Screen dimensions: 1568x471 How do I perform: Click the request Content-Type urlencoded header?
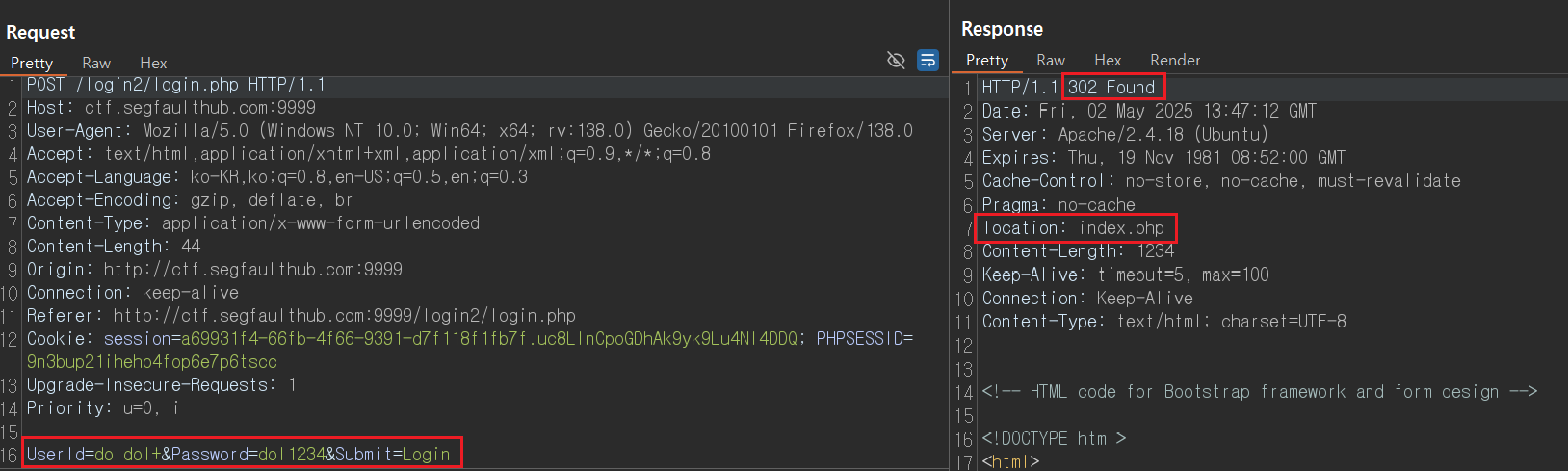(x=253, y=223)
